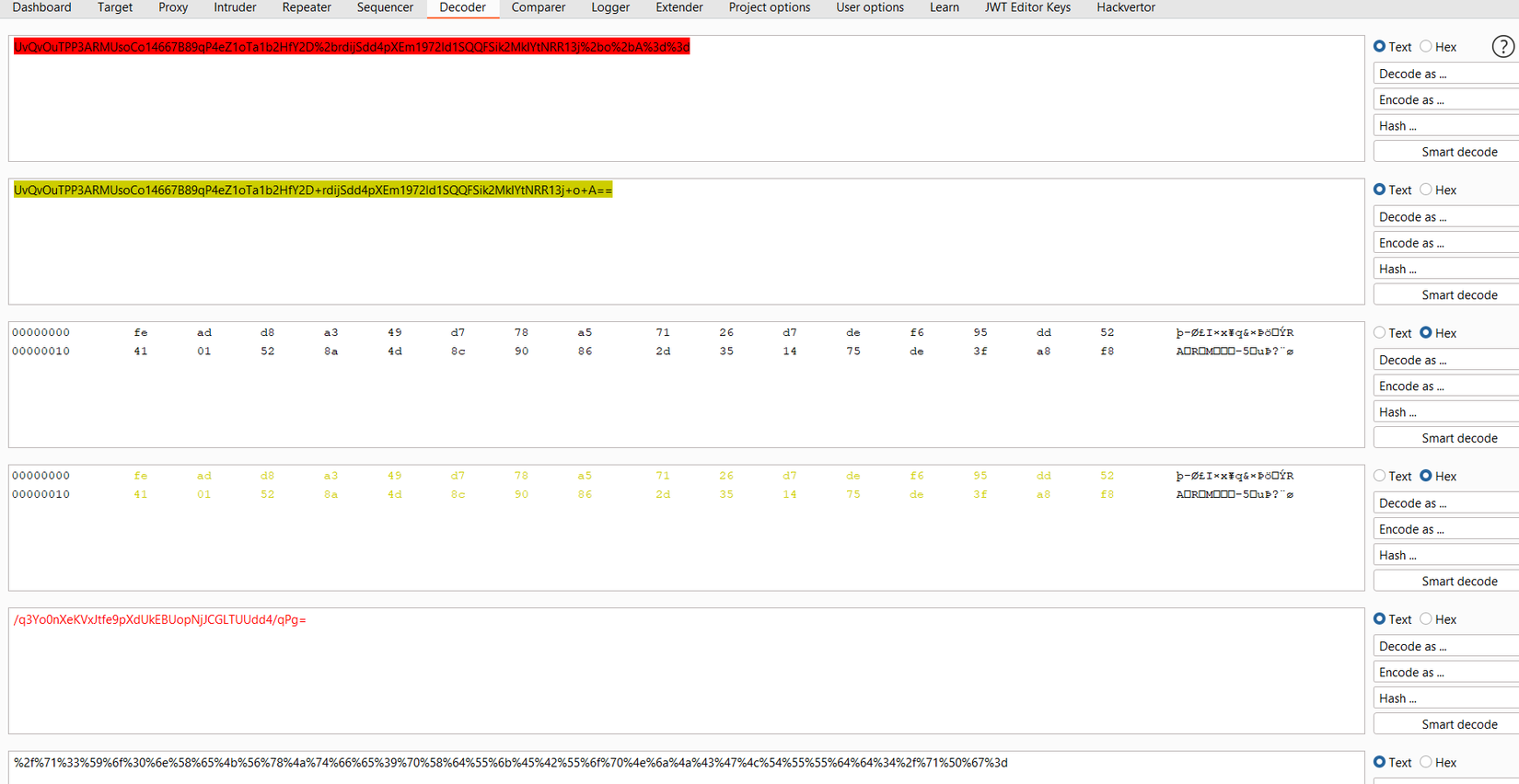
Task: Switch to the Logger tab
Action: pos(610,7)
